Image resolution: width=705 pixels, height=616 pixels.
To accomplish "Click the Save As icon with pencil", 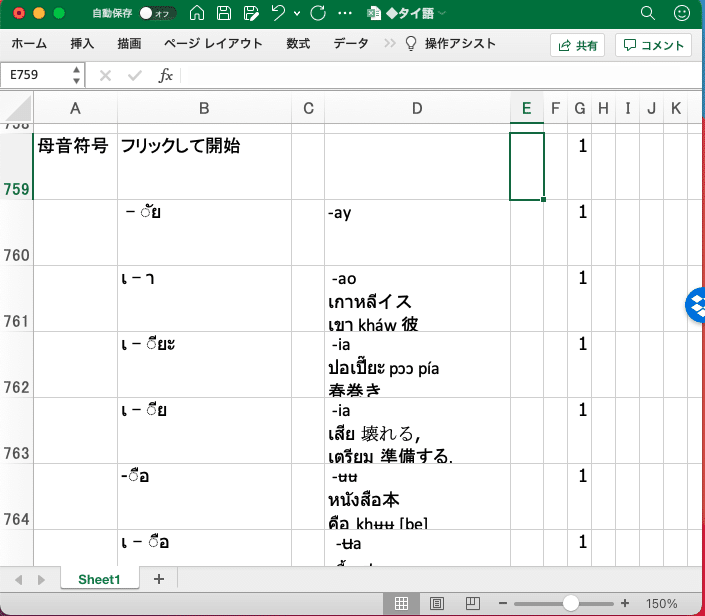I will (251, 13).
